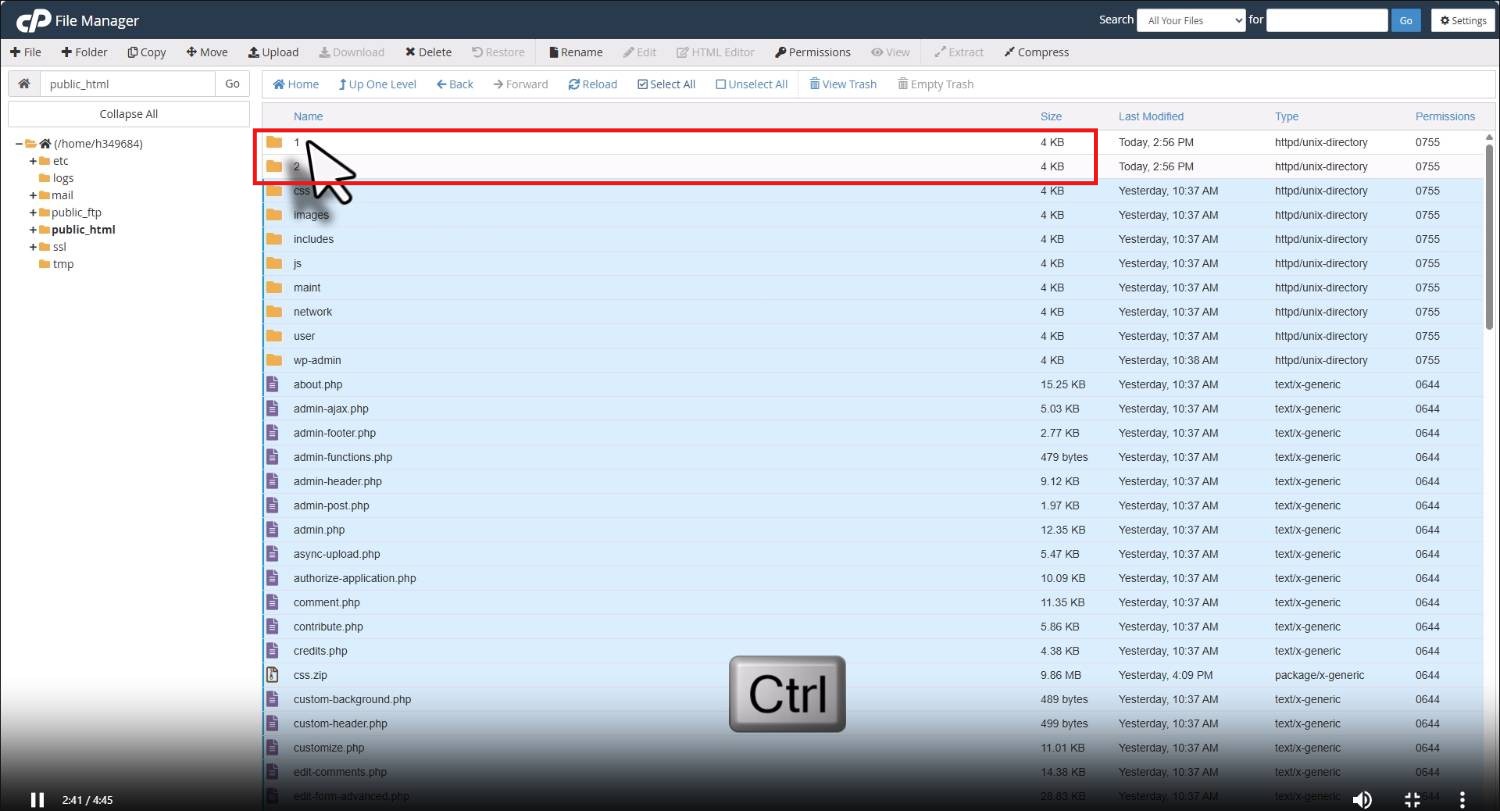
Task: Exit fullscreen in the video player
Action: tap(1413, 799)
